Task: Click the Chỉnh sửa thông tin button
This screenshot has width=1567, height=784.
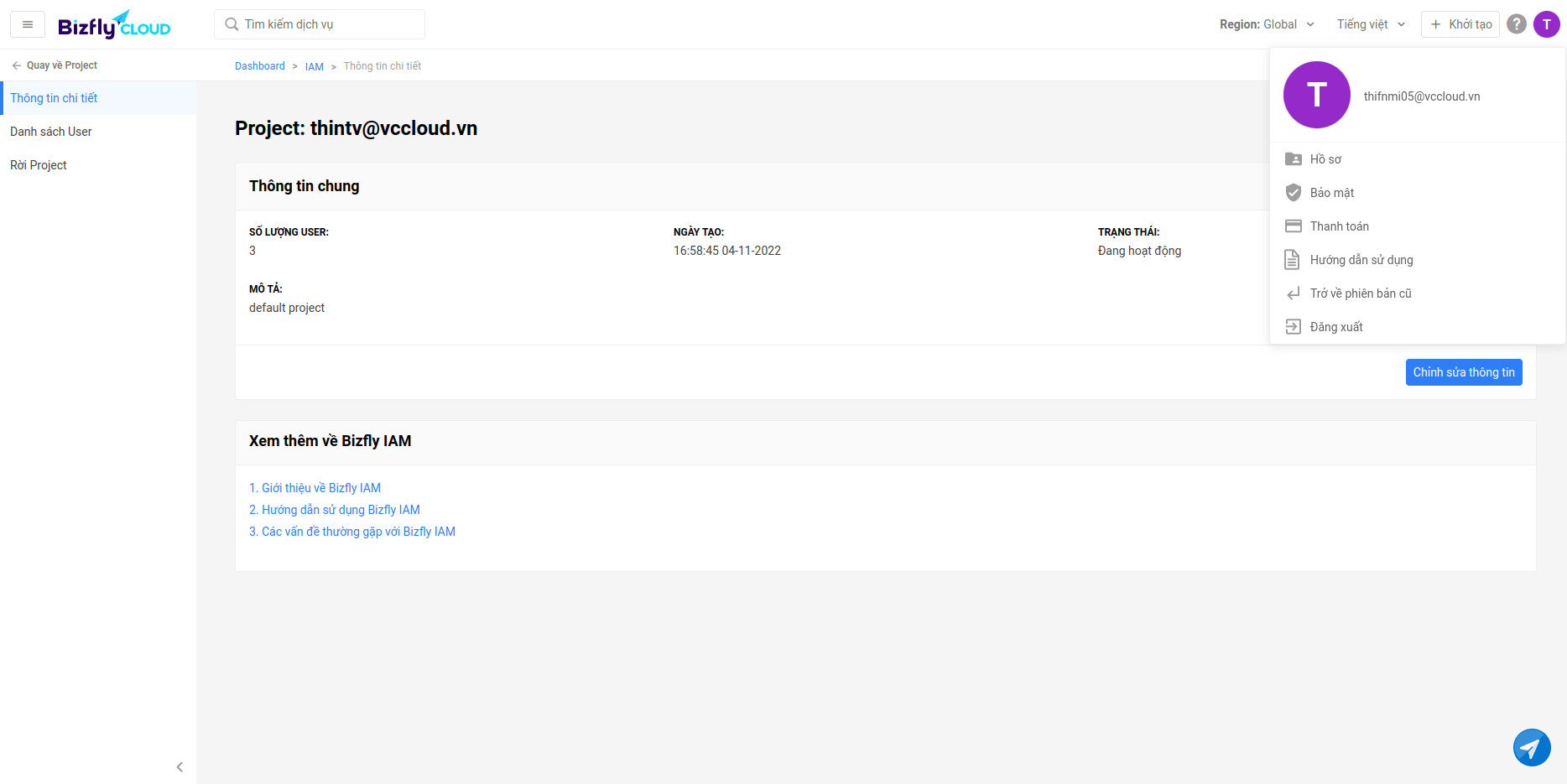Action: point(1463,372)
